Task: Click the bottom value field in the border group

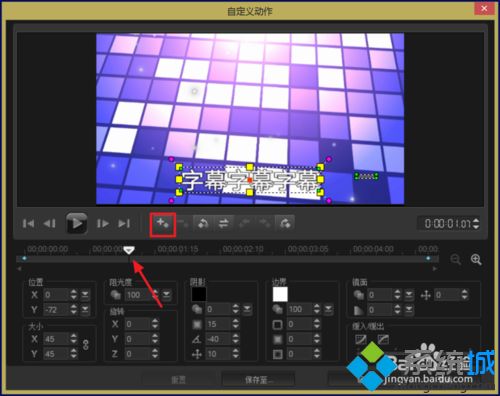Action: pos(300,354)
